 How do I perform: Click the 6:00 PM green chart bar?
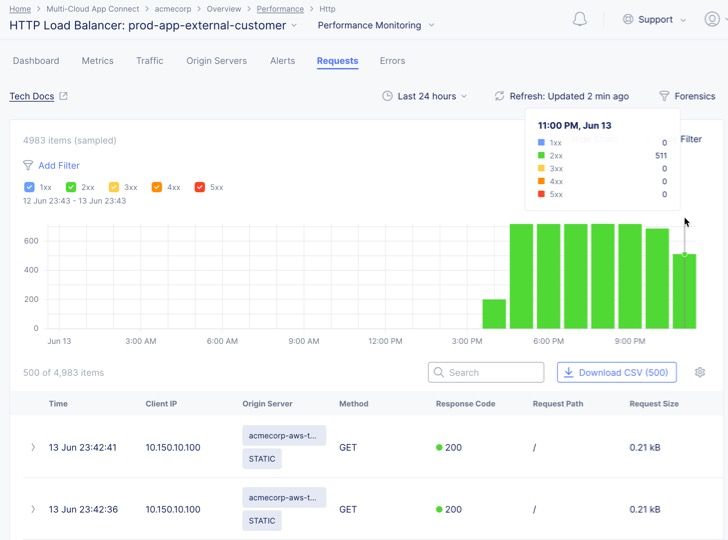(548, 276)
